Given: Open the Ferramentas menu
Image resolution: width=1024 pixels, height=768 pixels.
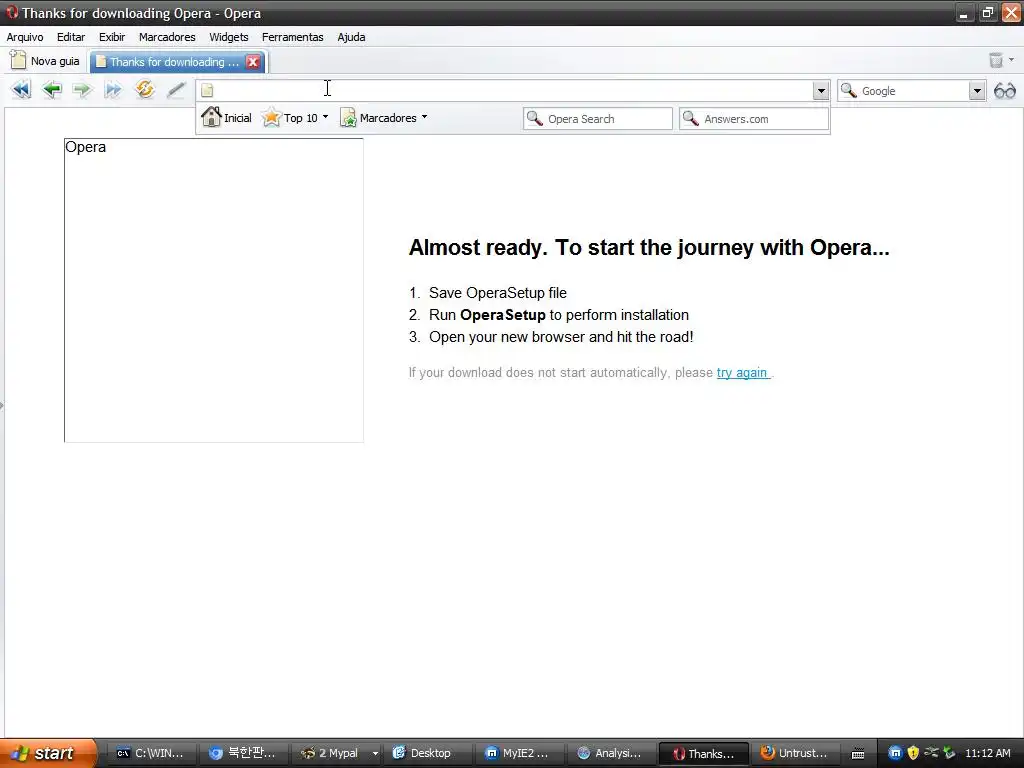Looking at the screenshot, I should pyautogui.click(x=293, y=37).
